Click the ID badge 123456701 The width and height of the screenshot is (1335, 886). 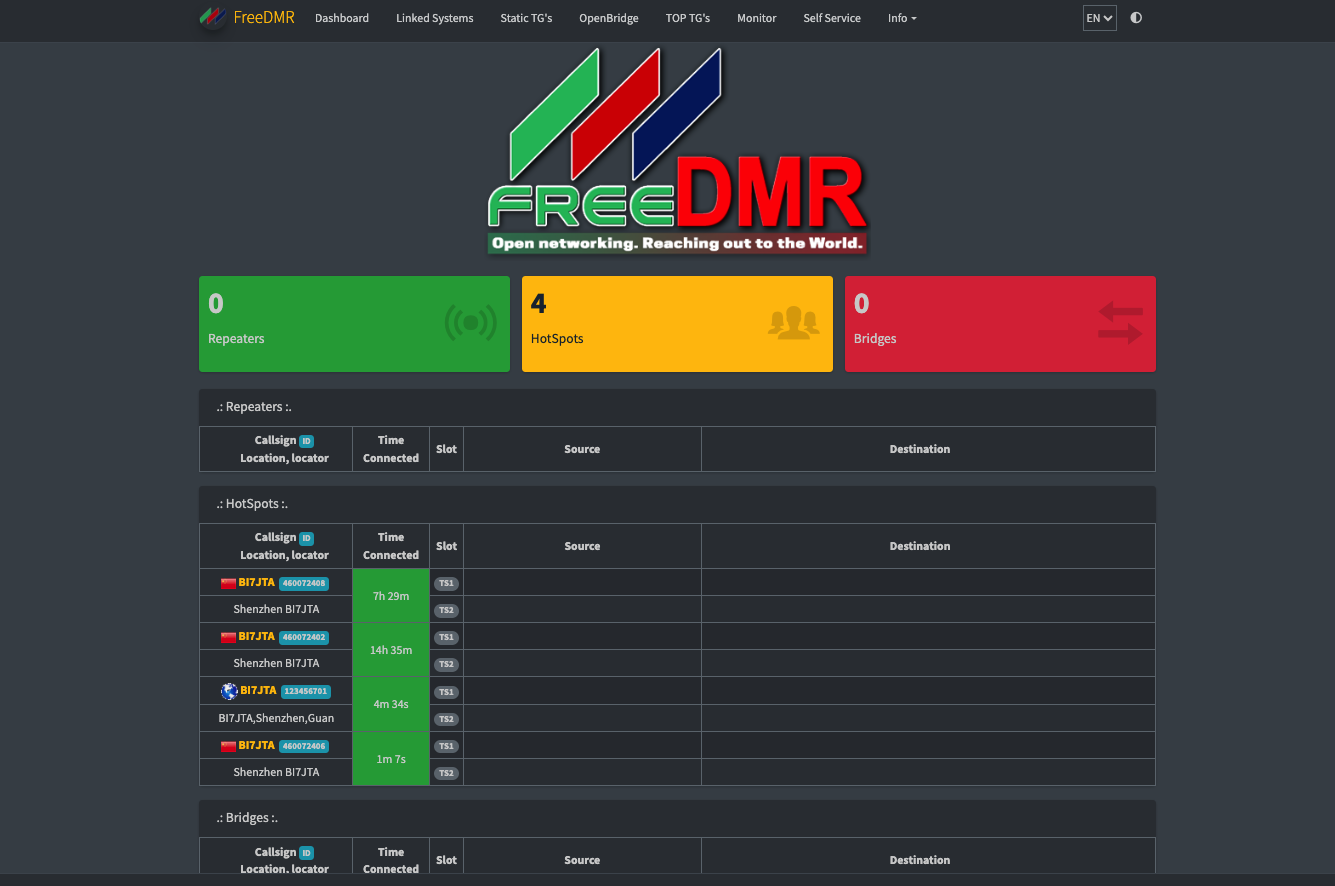tap(305, 691)
